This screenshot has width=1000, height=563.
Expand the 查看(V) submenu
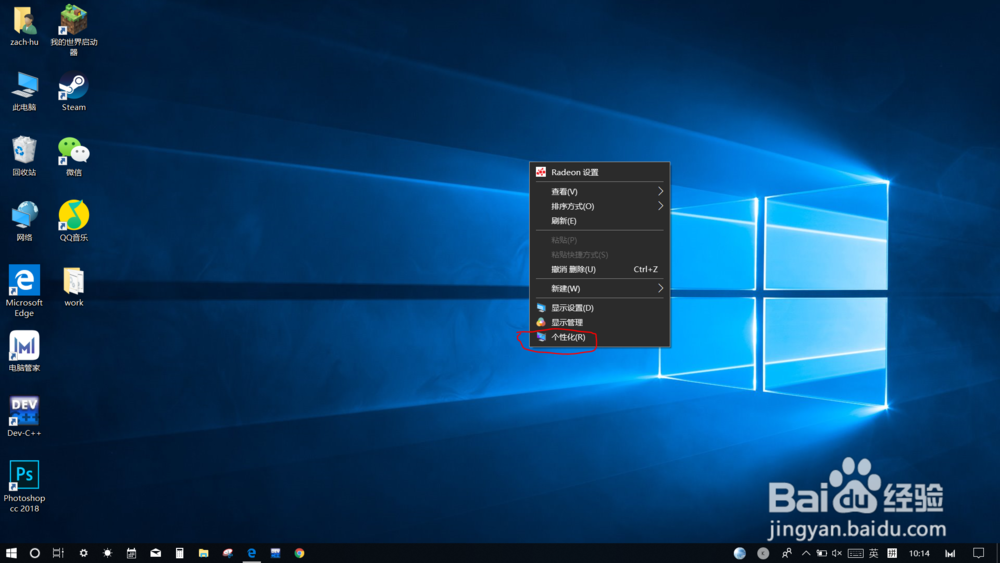[x=599, y=191]
